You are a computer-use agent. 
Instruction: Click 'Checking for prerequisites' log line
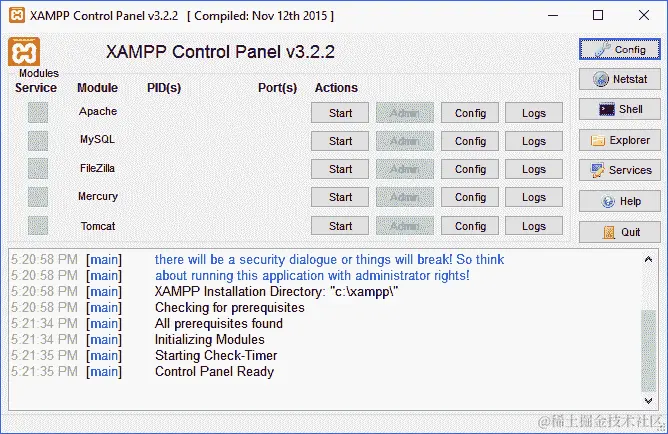pos(230,308)
